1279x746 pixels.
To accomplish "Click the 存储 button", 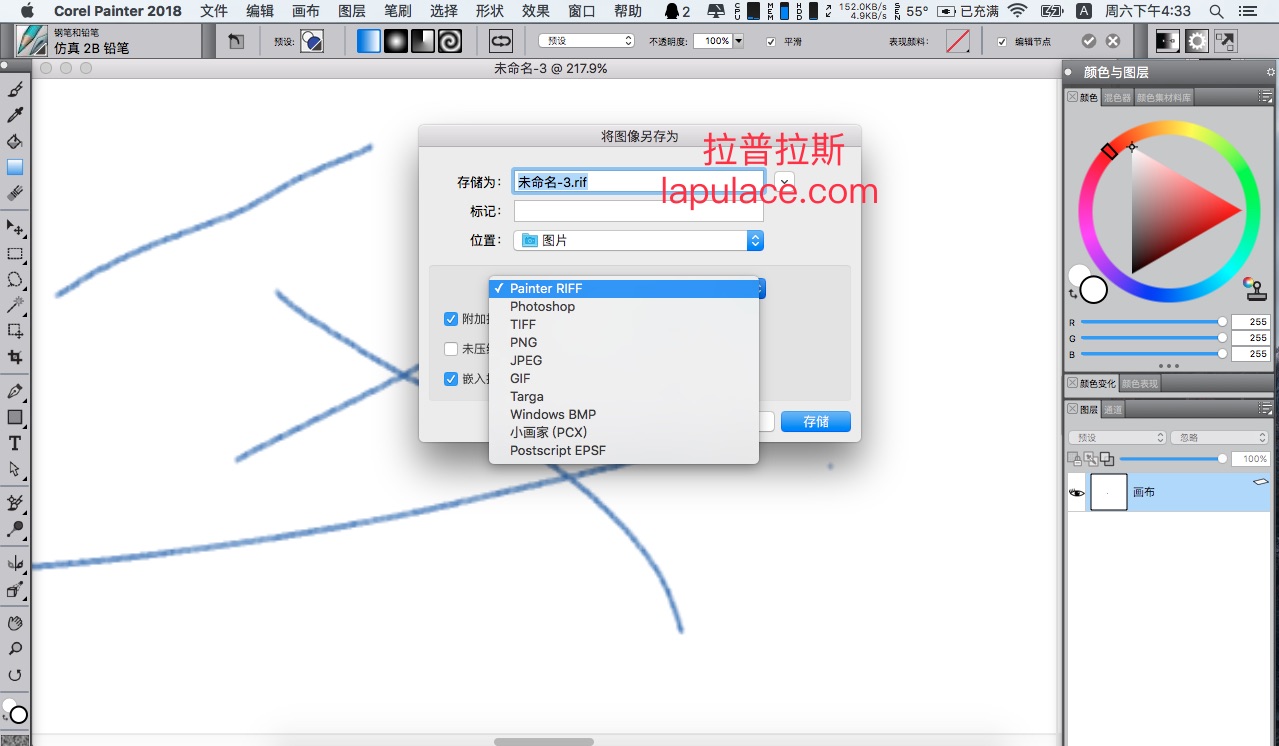I will point(816,422).
